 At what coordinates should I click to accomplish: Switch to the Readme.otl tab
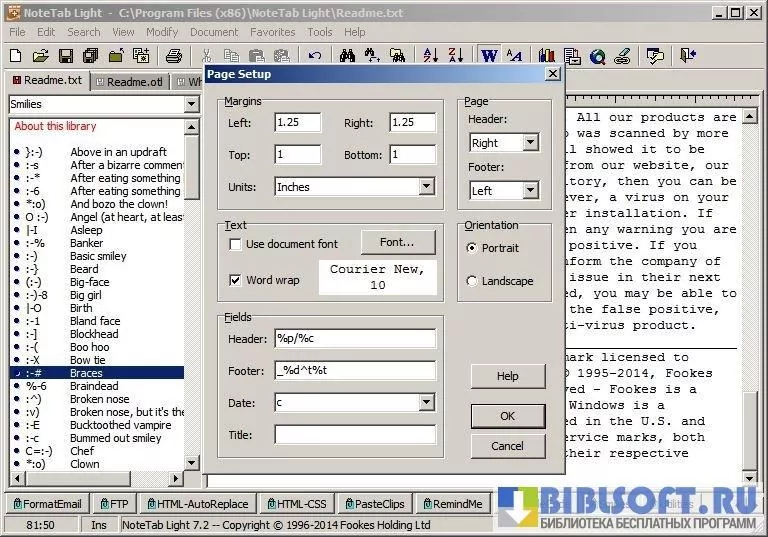tap(130, 82)
